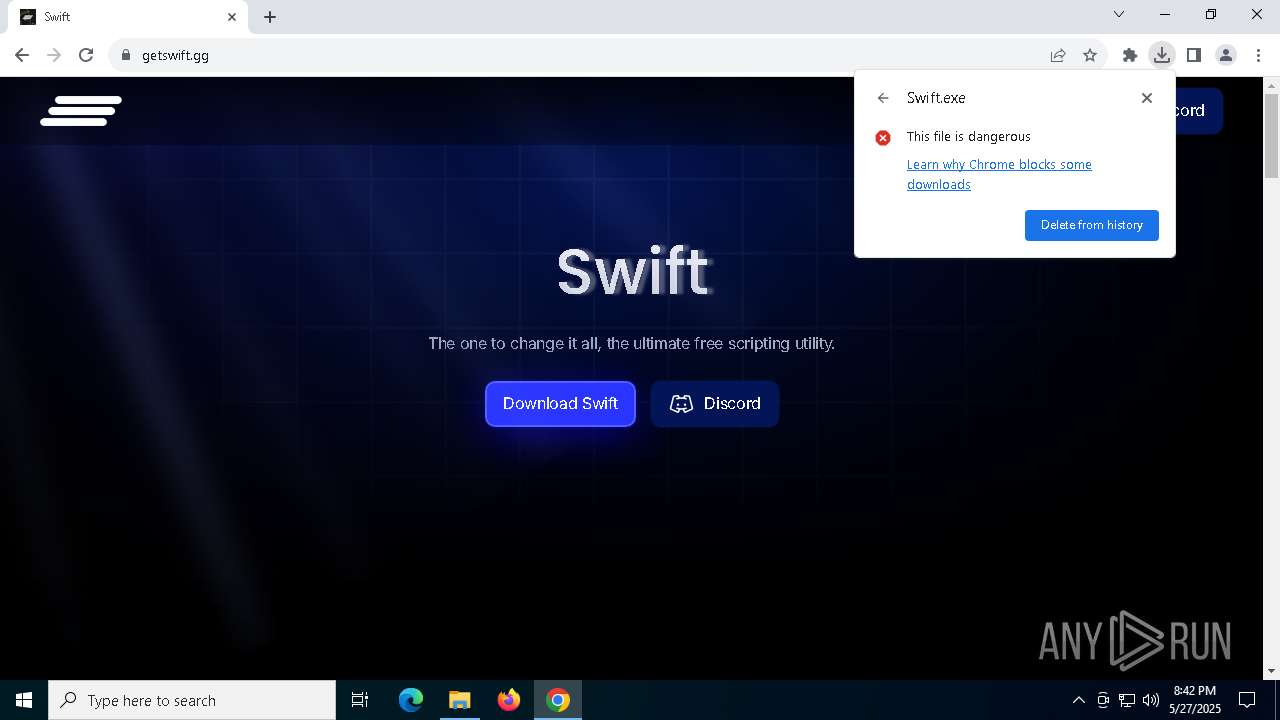The width and height of the screenshot is (1280, 720).
Task: Go back with the browser back arrow
Action: (x=22, y=55)
